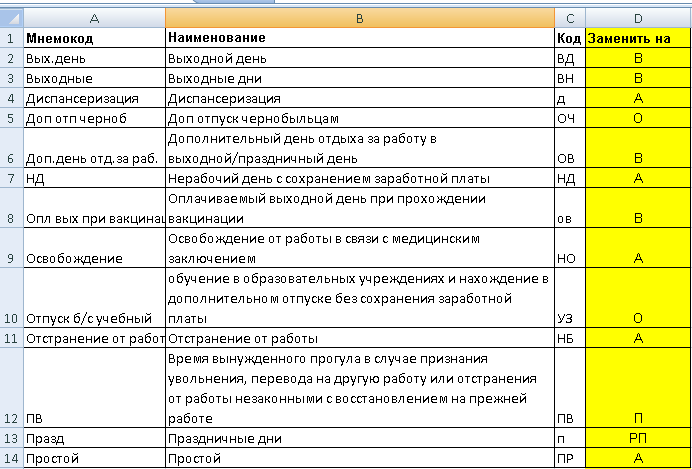
Task: Select the 'Доп отпуск чернобыльцам' cell
Action: [x=360, y=118]
